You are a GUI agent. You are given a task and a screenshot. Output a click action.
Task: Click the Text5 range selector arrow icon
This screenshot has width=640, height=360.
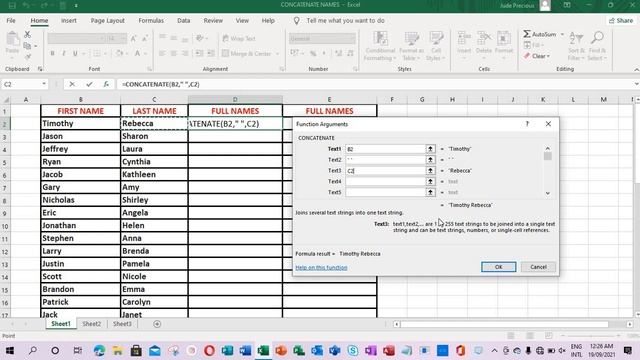pos(430,192)
